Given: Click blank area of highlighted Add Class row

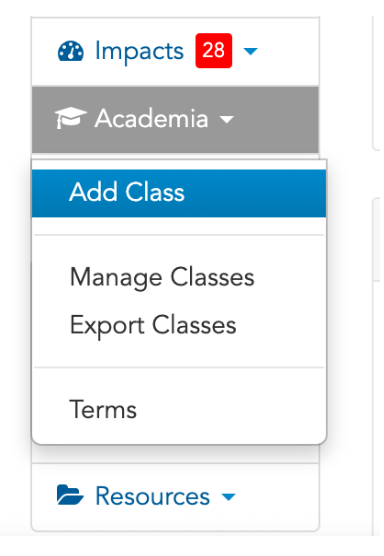Looking at the screenshot, I should point(255,193).
